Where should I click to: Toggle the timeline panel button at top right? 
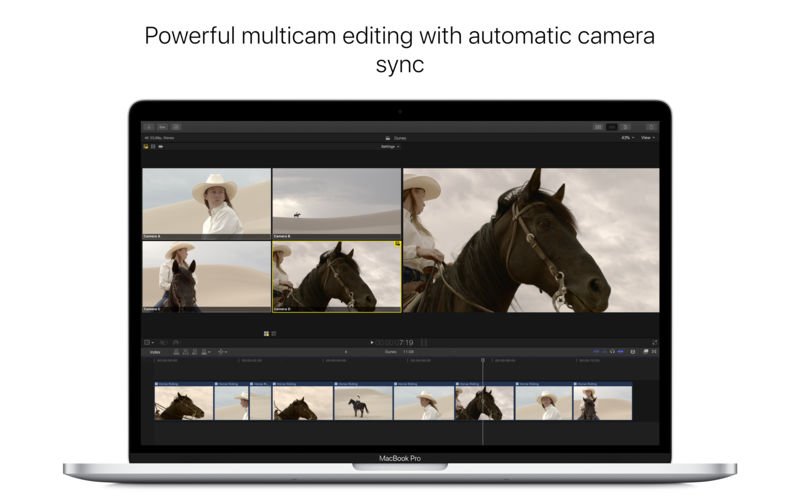(611, 127)
